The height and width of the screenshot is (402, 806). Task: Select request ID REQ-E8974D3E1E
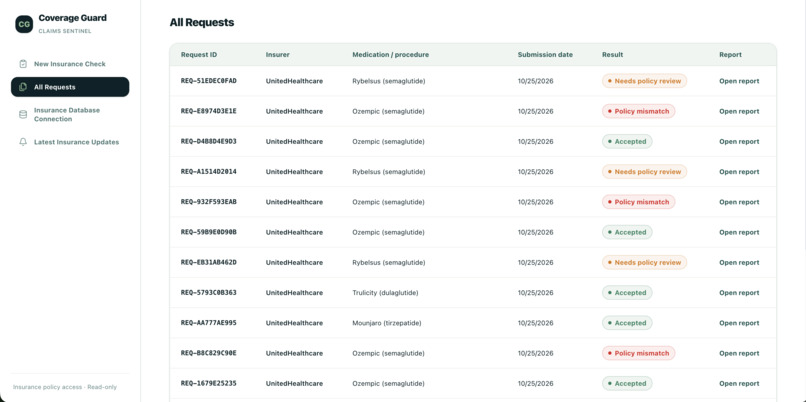pos(209,111)
